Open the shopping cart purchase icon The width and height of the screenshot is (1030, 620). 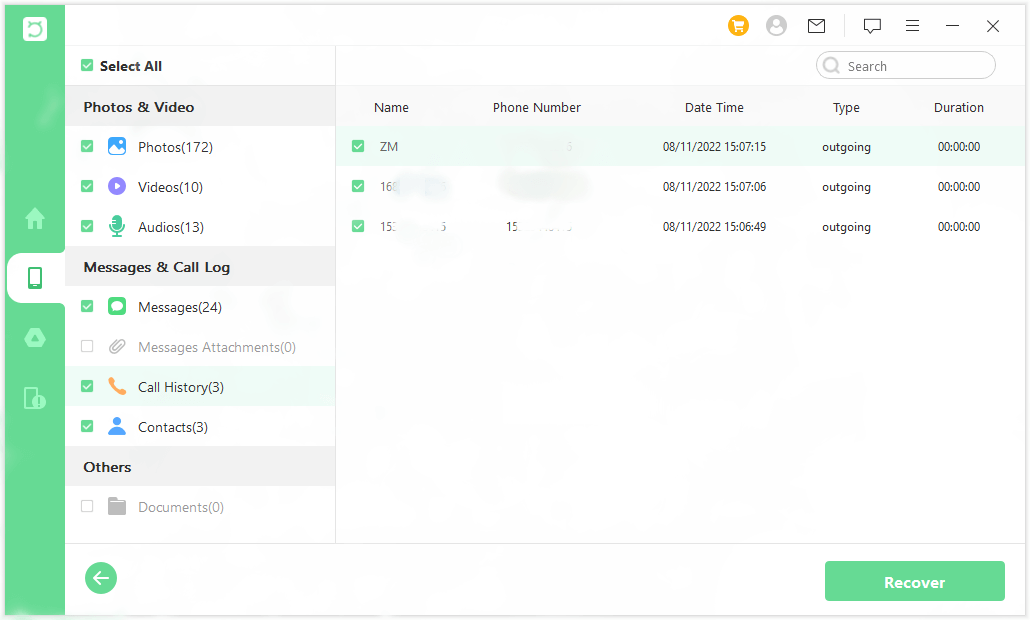738,25
